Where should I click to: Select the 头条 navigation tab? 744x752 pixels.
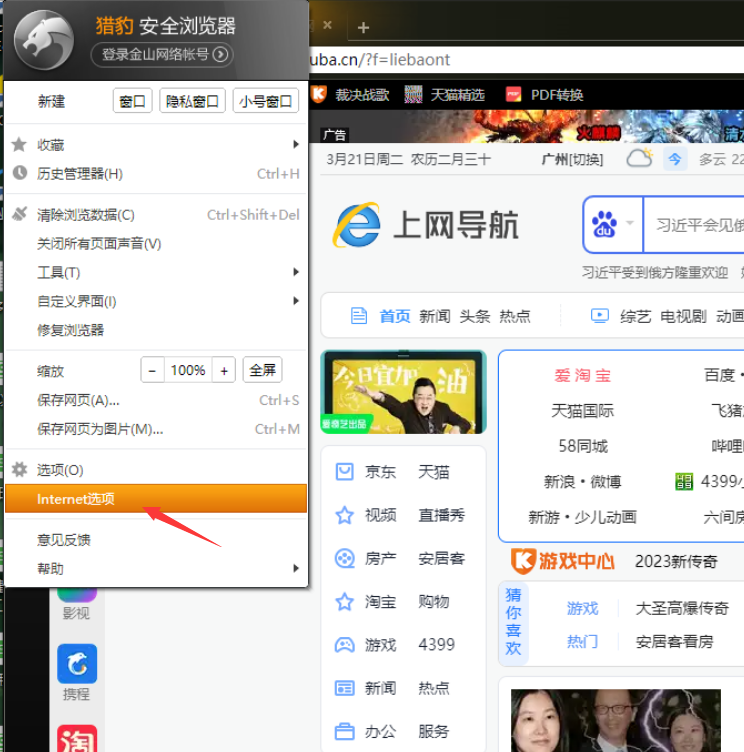475,316
